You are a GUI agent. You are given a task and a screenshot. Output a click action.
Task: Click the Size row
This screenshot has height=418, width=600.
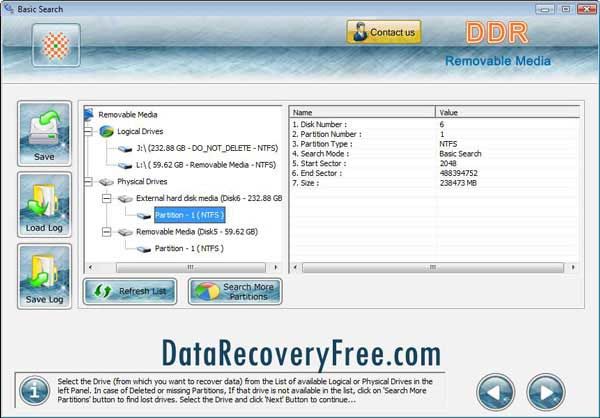point(434,183)
